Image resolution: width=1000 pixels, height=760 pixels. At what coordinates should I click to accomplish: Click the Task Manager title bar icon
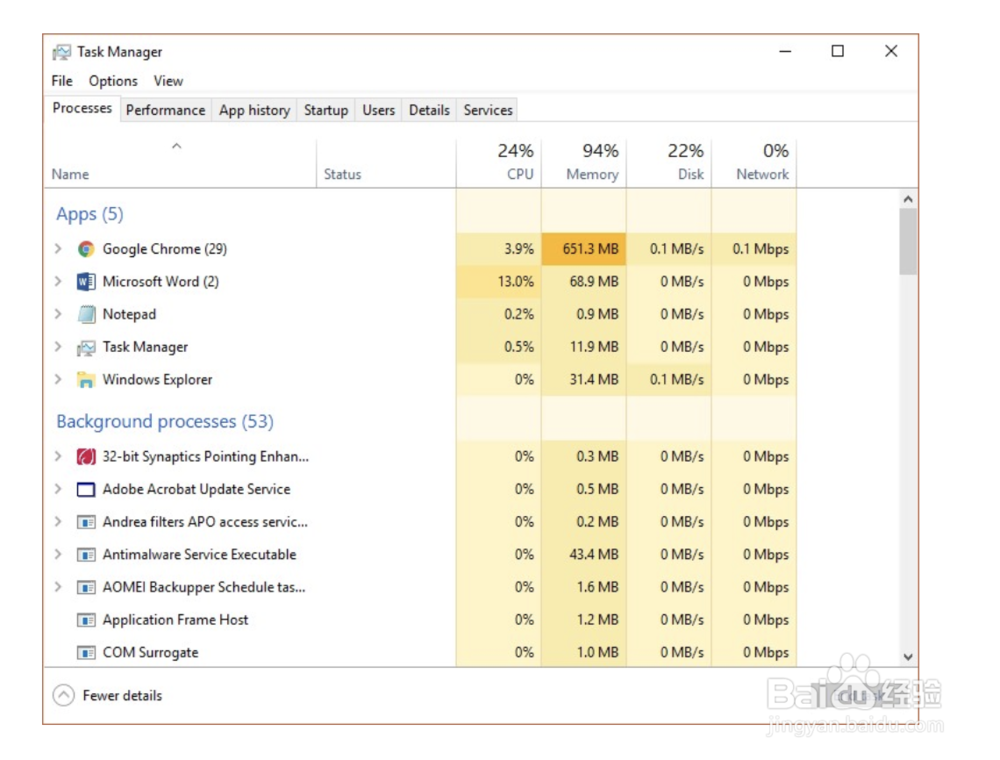click(62, 52)
